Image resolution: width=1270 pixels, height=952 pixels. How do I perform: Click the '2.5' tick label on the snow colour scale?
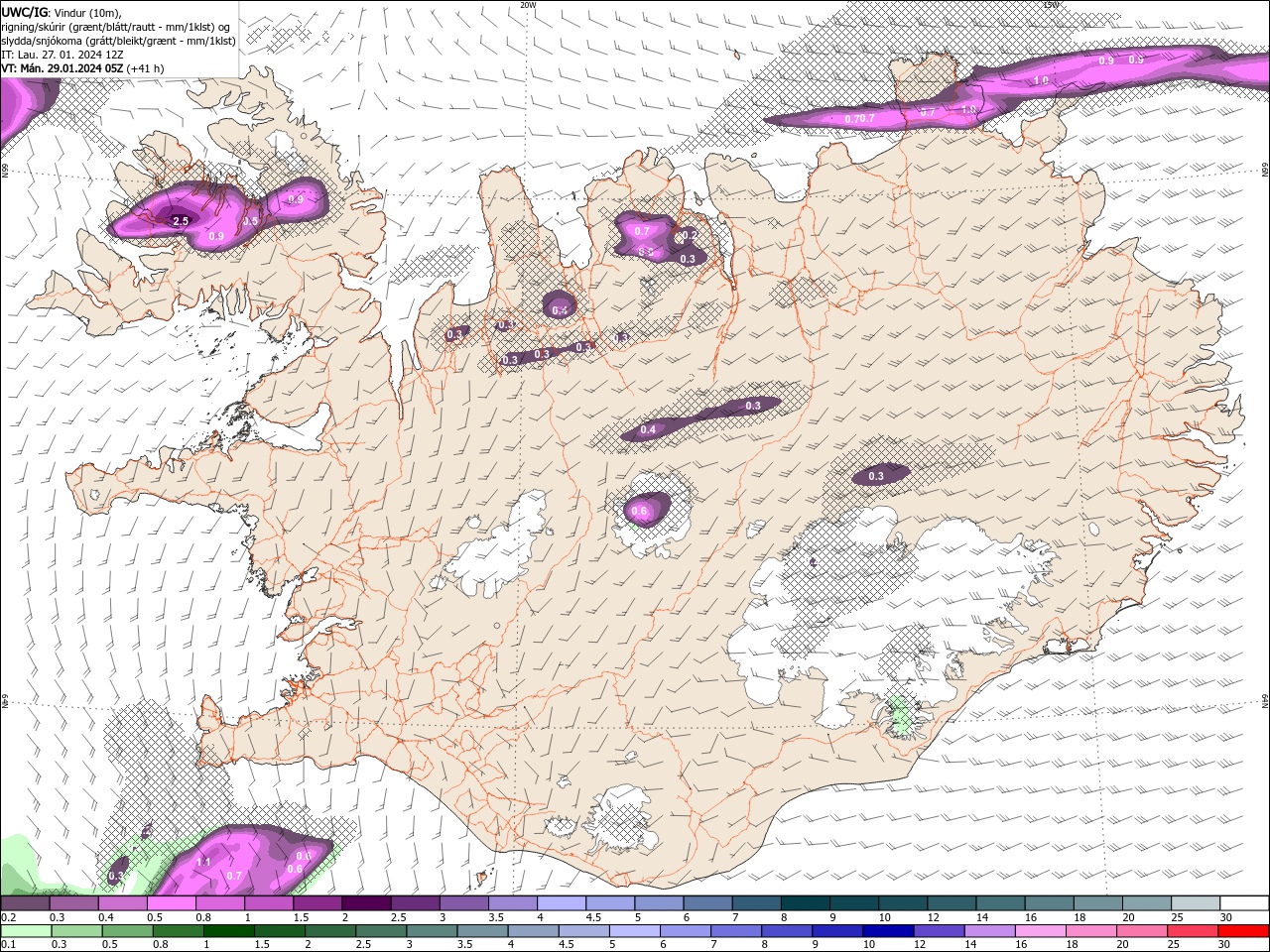tap(399, 917)
